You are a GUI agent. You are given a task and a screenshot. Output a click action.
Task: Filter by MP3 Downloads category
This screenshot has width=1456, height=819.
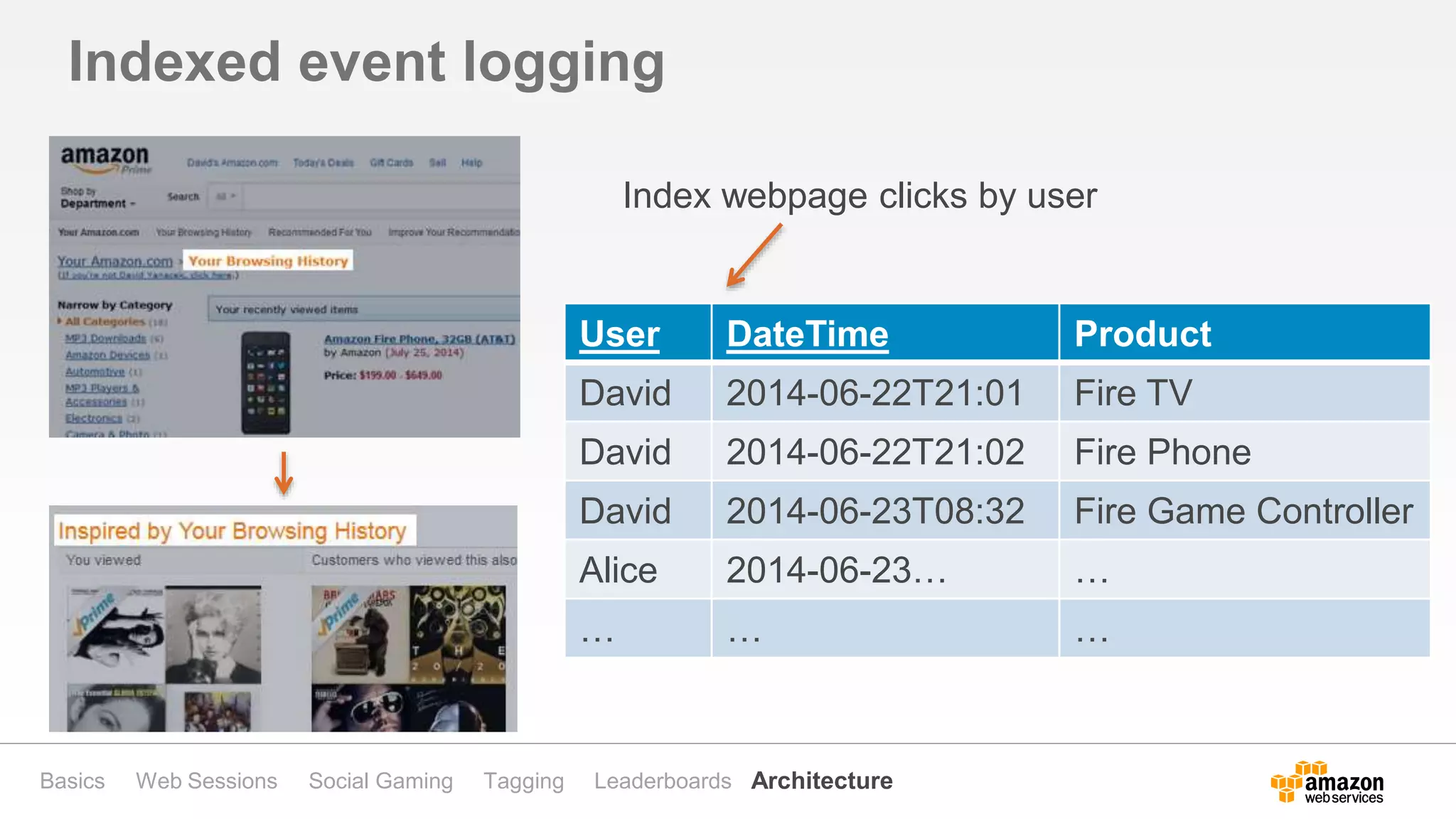click(x=105, y=338)
